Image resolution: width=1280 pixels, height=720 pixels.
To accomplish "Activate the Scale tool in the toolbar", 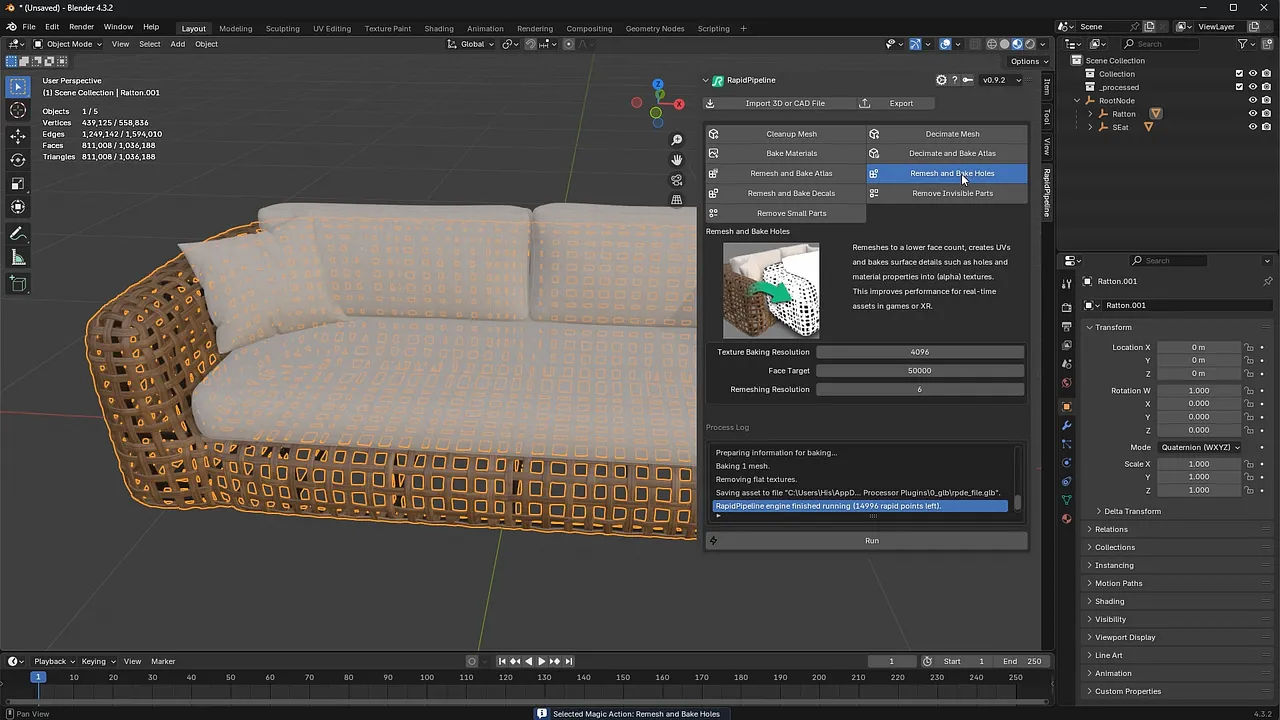I will [x=18, y=184].
